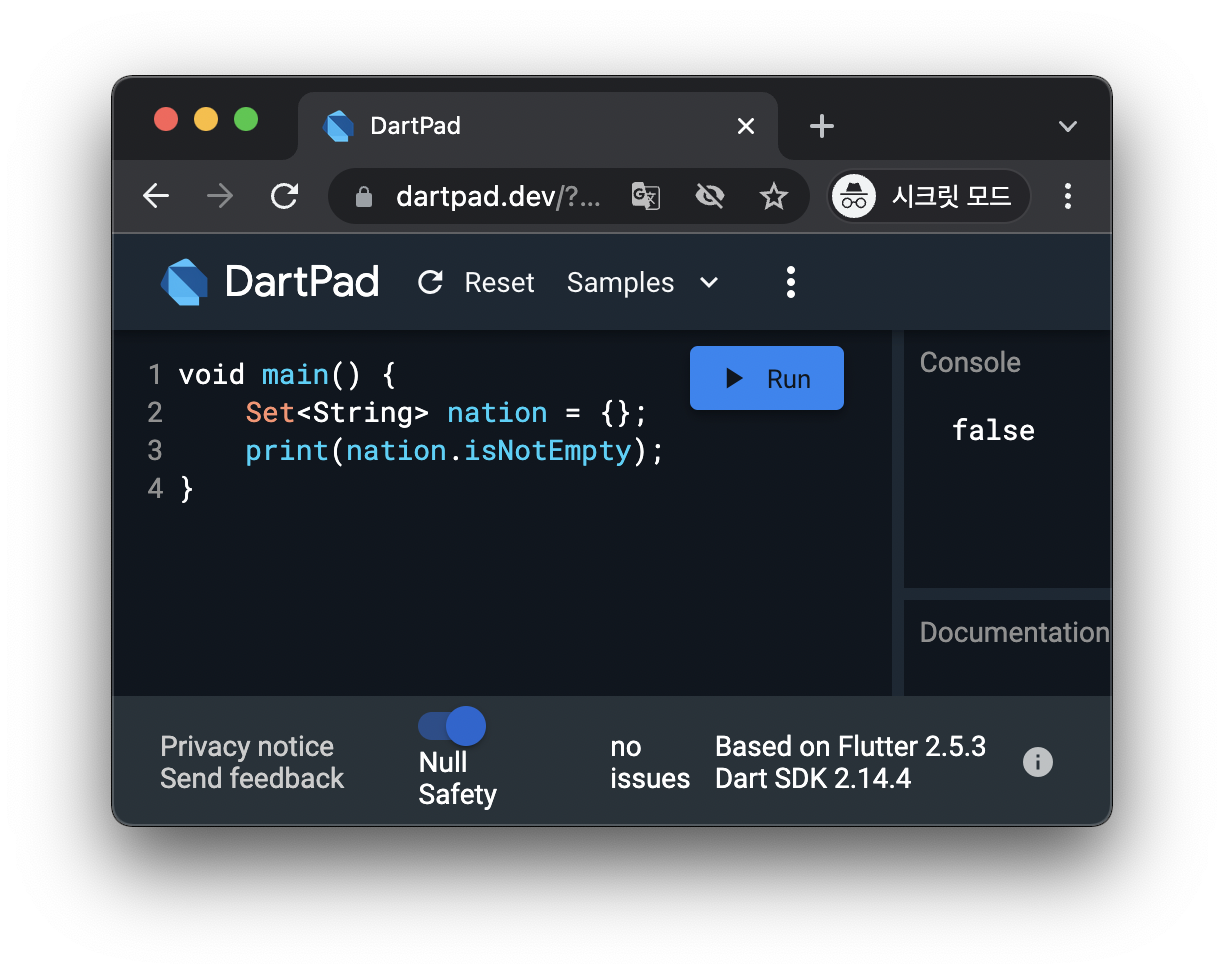
Task: Expand the Samples dropdown
Action: click(642, 283)
